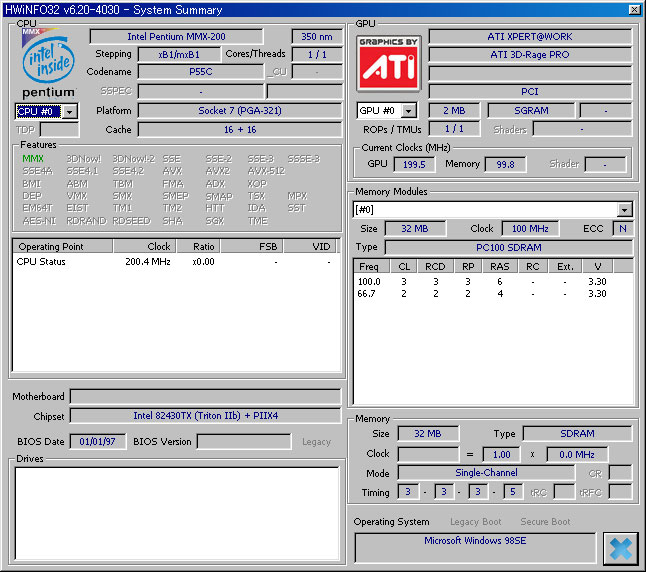
Task: Expand the memory module [#0] dropdown
Action: pyautogui.click(x=624, y=210)
